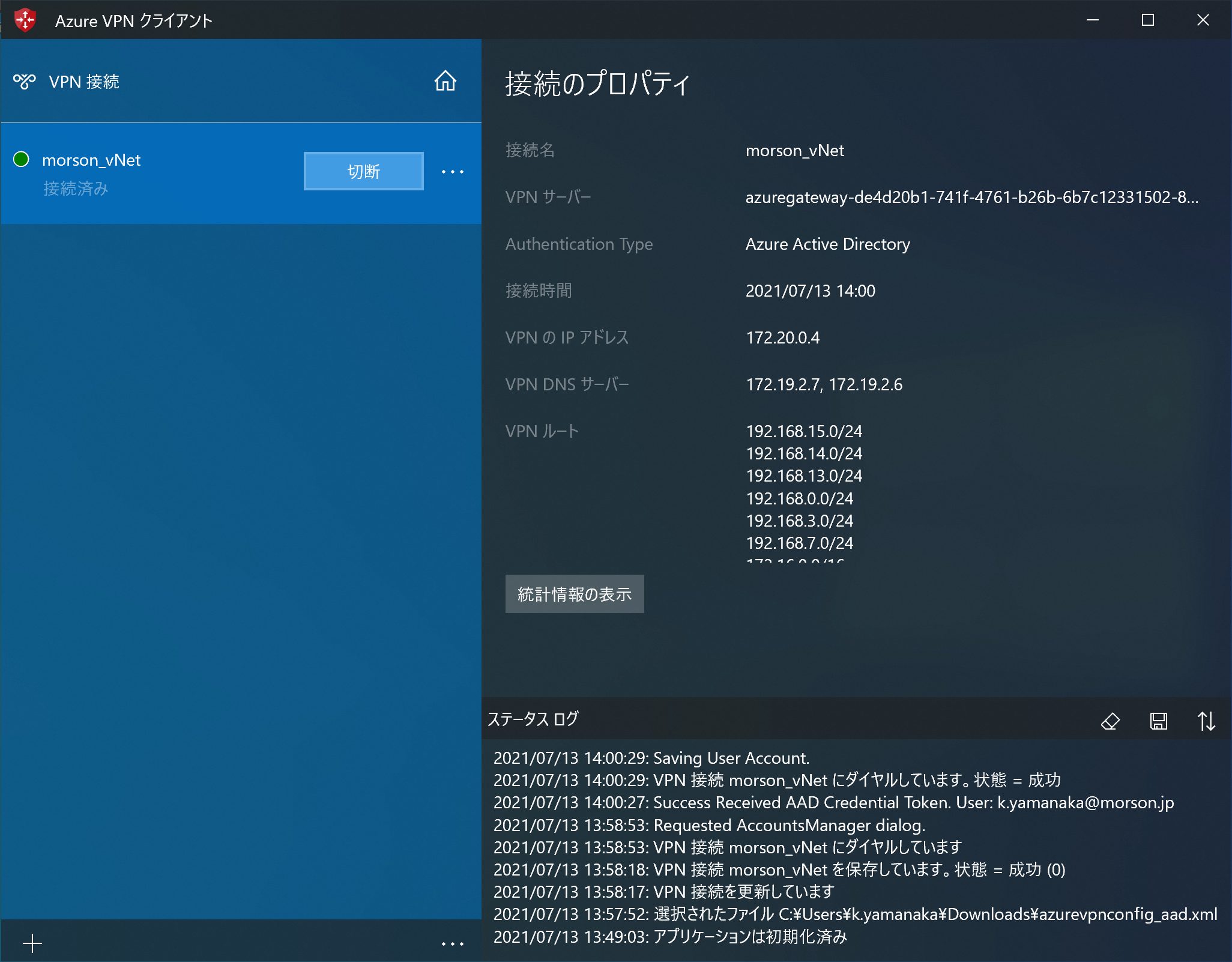Click the 統計情報の表示 button
The height and width of the screenshot is (962, 1232).
tap(574, 594)
